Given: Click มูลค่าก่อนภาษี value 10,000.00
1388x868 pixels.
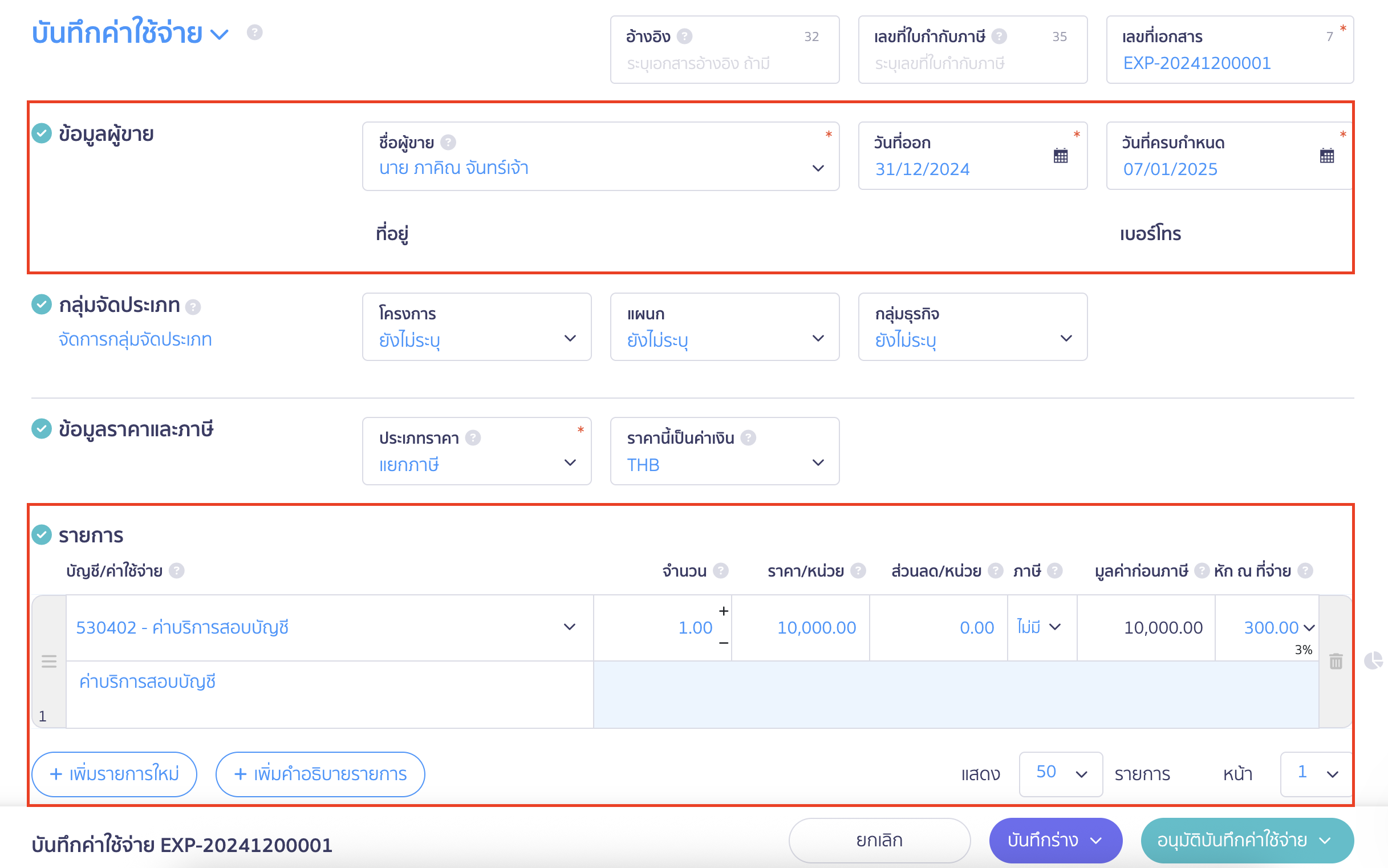Looking at the screenshot, I should pos(1163,627).
